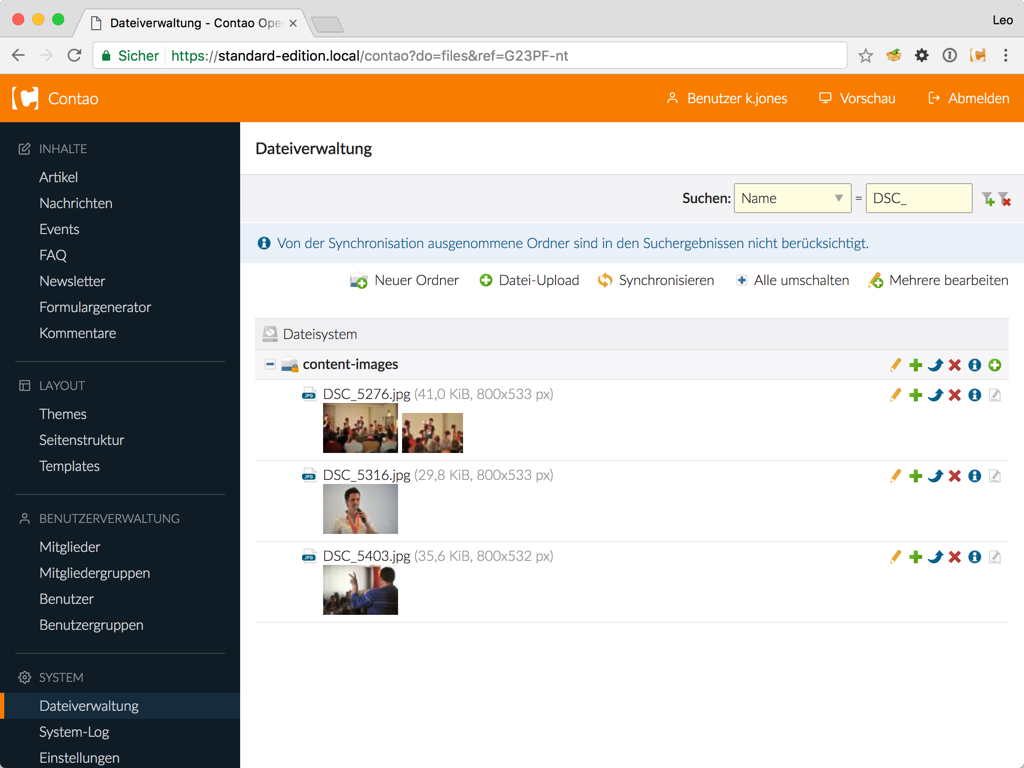This screenshot has height=768, width=1024.
Task: Open the Name search field dropdown
Action: click(792, 198)
